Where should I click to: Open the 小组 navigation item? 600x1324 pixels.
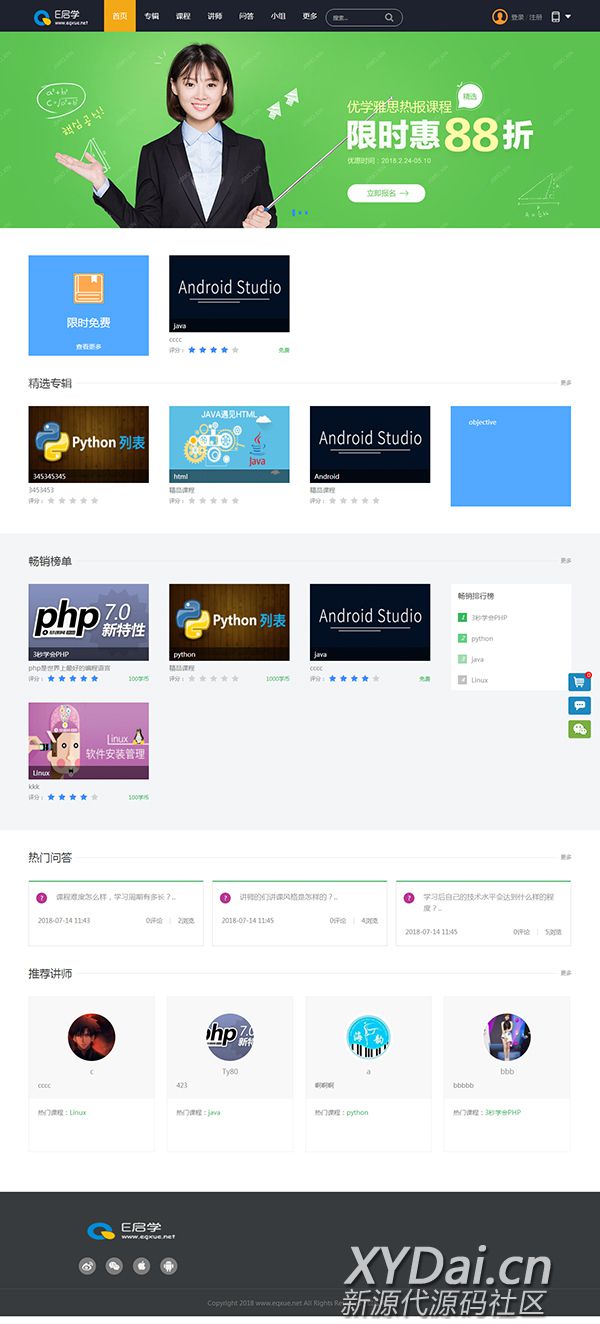(x=278, y=16)
